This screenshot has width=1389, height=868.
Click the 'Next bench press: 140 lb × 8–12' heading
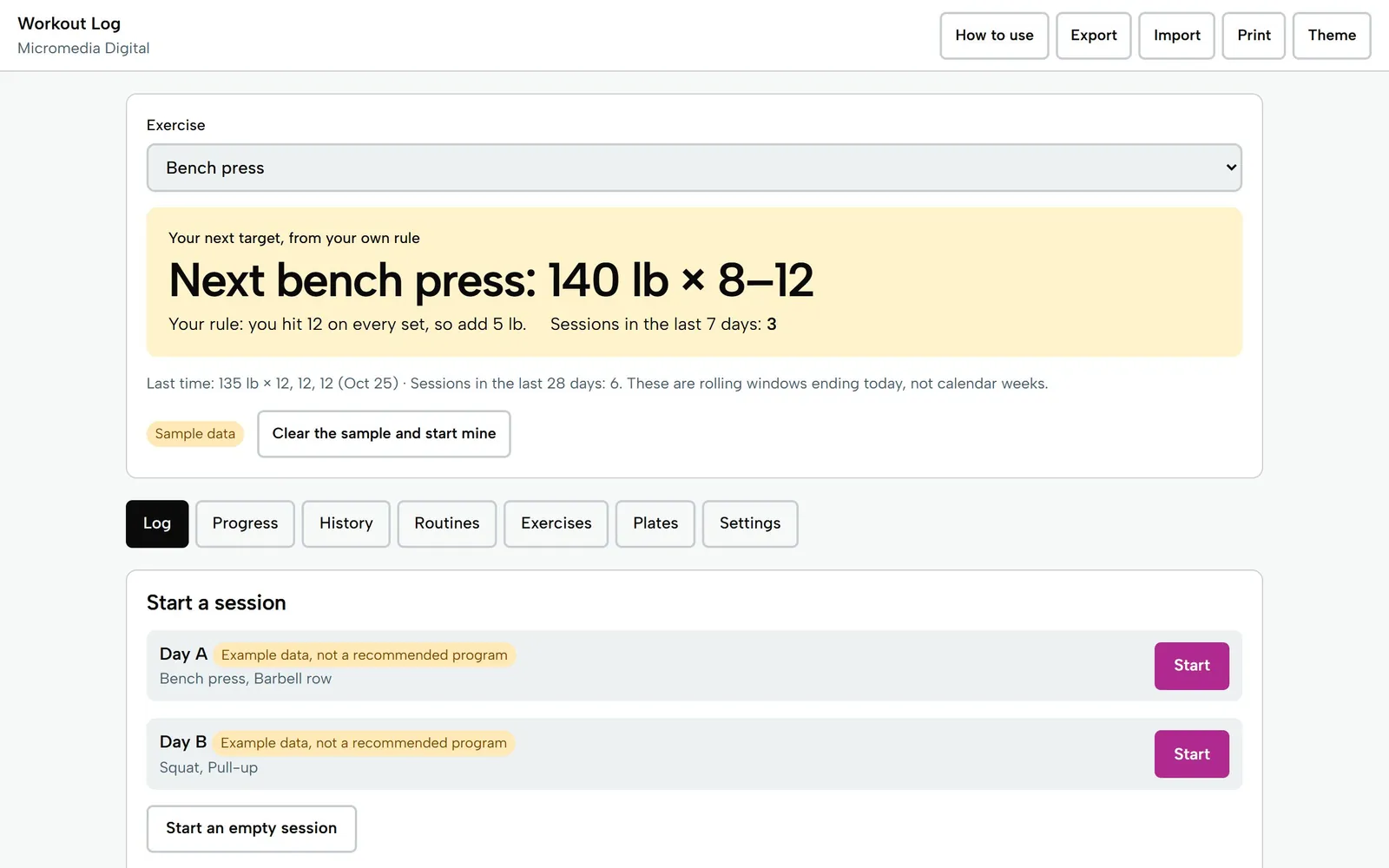click(x=491, y=280)
